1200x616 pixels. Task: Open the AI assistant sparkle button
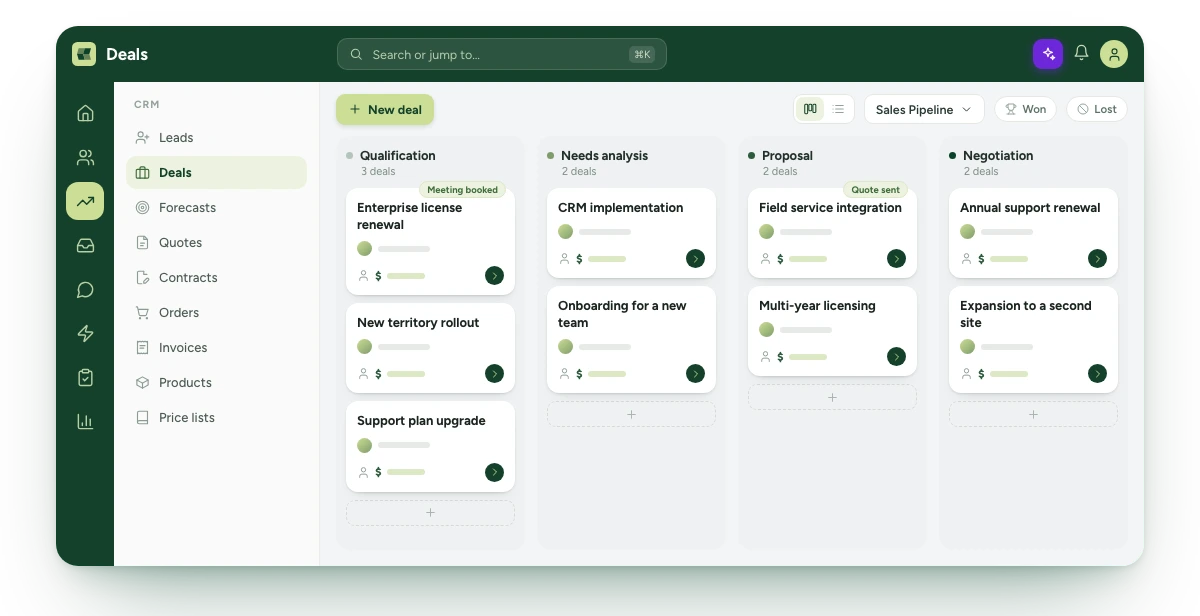tap(1048, 54)
